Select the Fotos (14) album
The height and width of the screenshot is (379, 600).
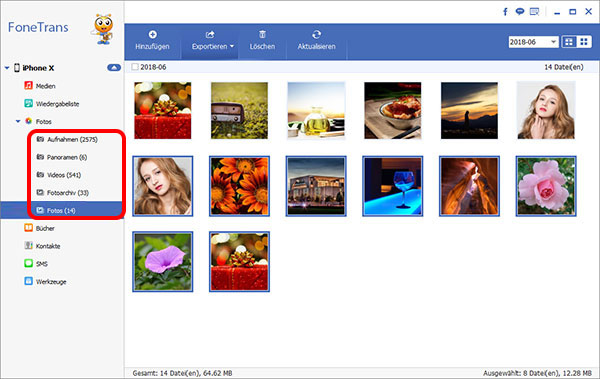(x=62, y=210)
